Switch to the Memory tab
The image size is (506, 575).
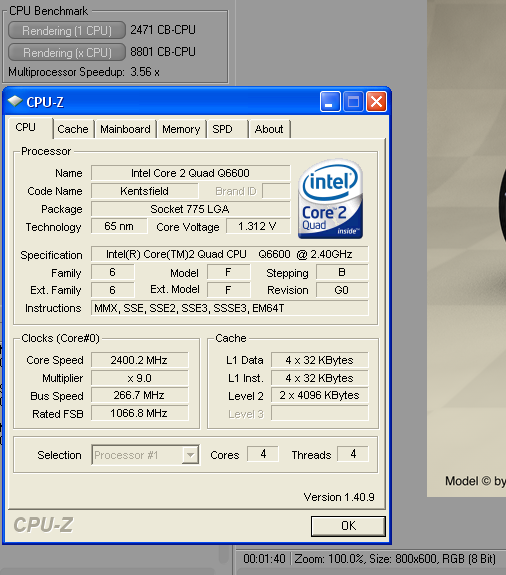181,129
